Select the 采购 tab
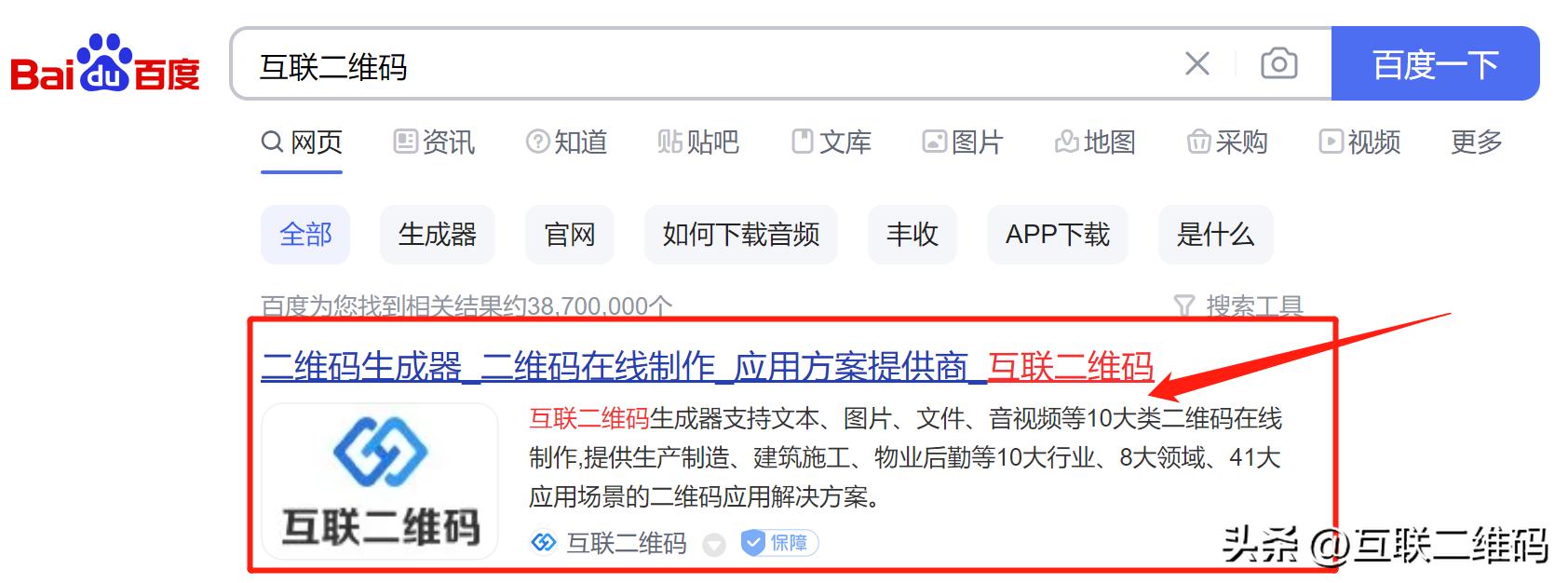Image resolution: width=1568 pixels, height=583 pixels. tap(1227, 142)
